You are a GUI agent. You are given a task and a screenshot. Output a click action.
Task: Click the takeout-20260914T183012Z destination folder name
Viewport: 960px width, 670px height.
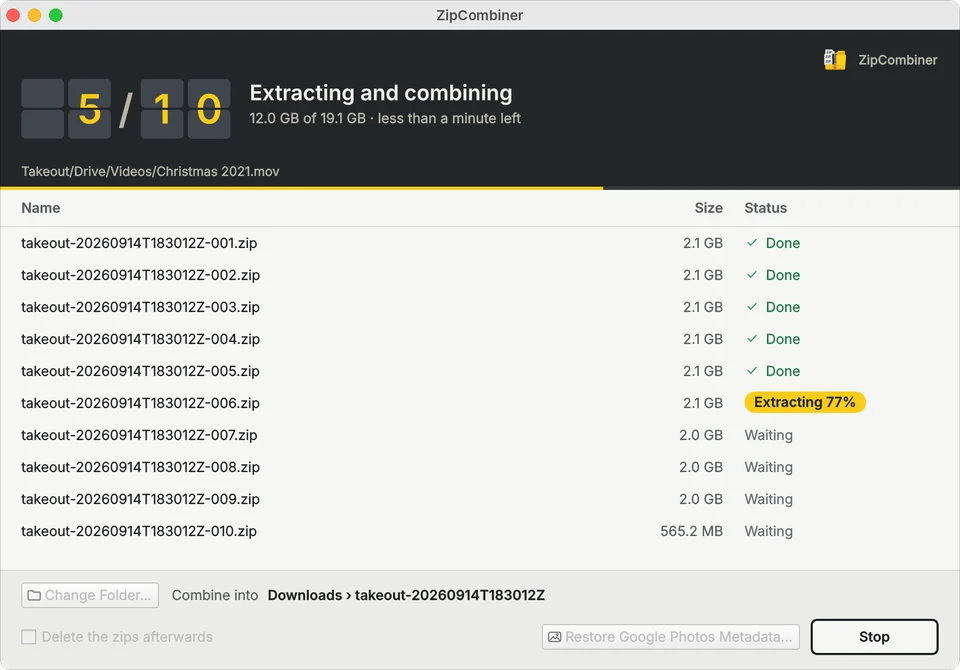click(x=450, y=595)
